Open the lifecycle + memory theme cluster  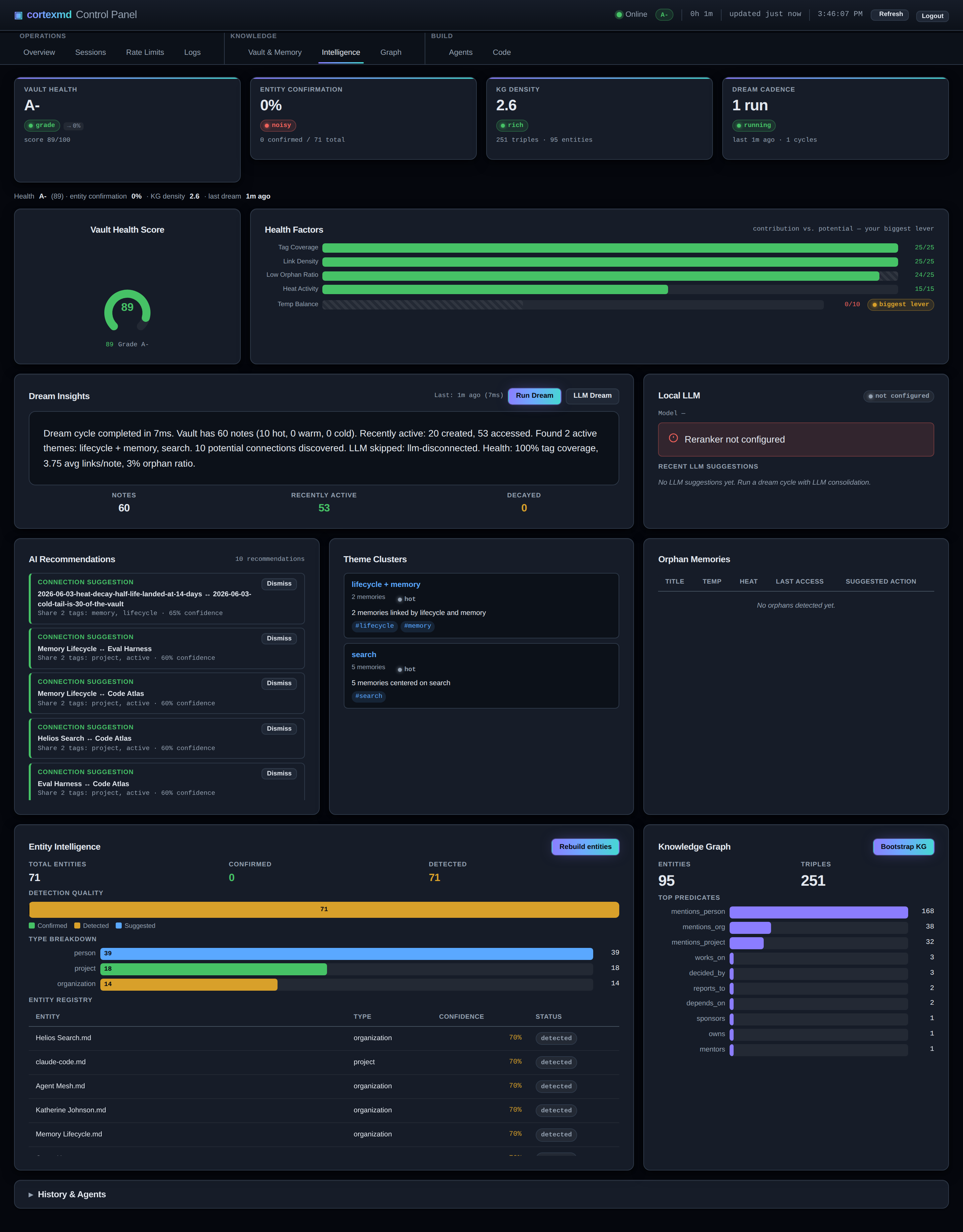(x=481, y=605)
